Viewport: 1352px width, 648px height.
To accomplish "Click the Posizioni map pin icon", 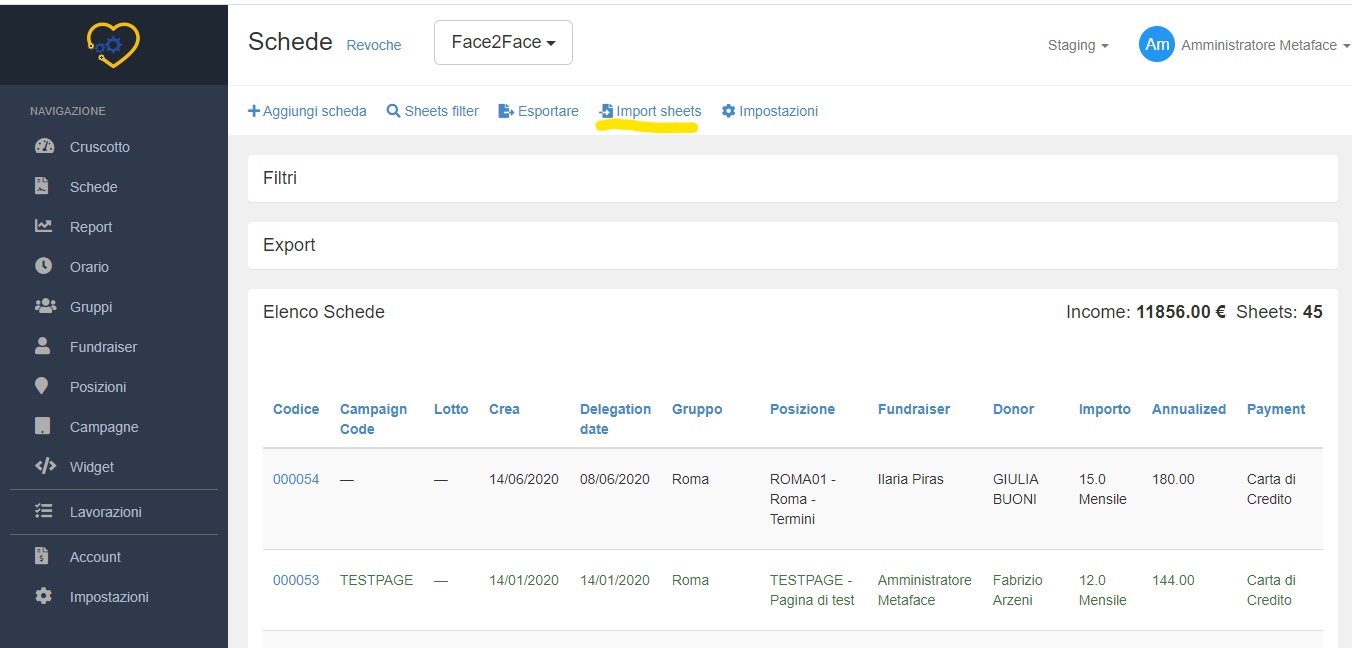I will click(x=42, y=386).
